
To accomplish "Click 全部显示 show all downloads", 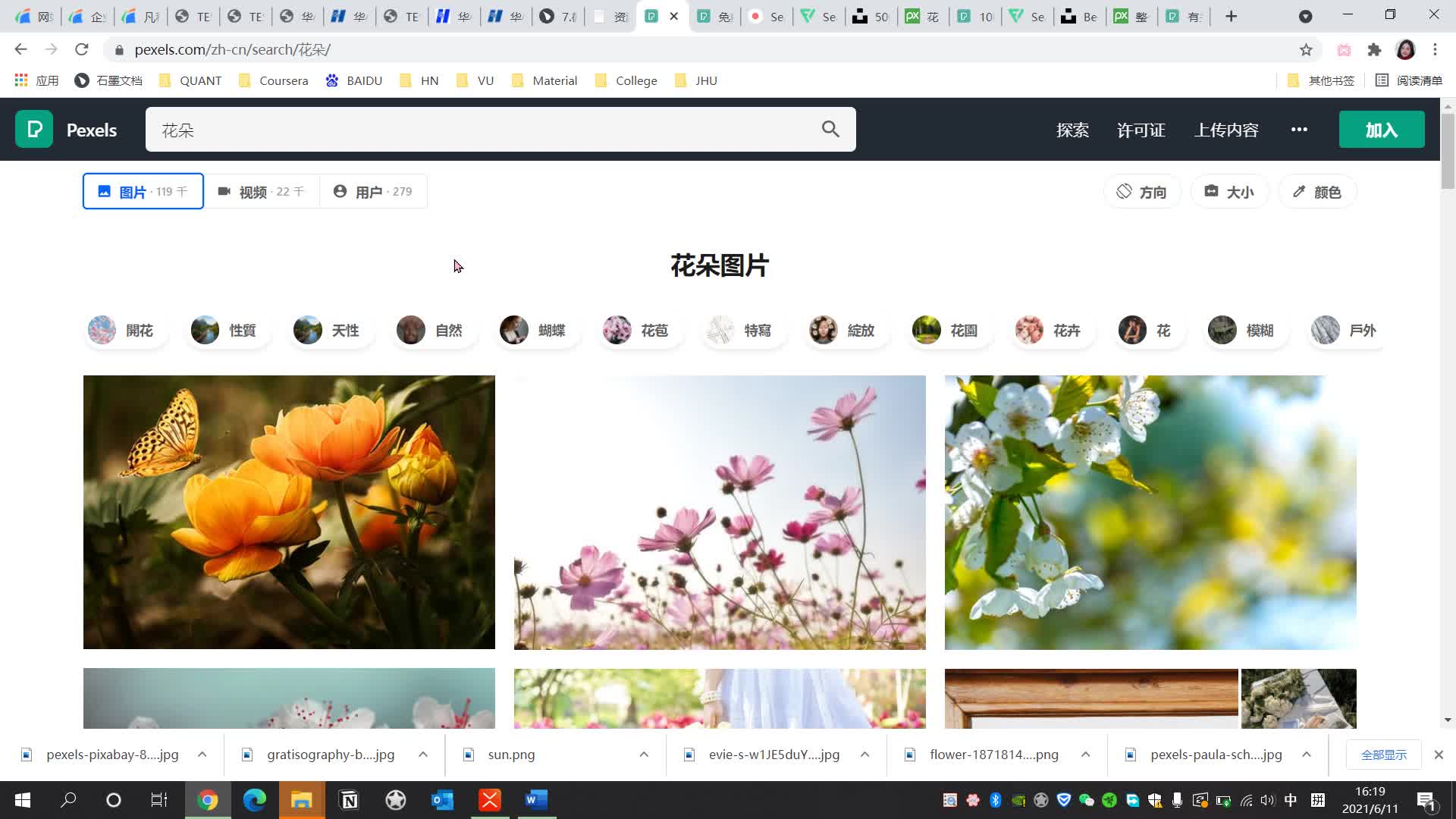I will click(x=1383, y=755).
